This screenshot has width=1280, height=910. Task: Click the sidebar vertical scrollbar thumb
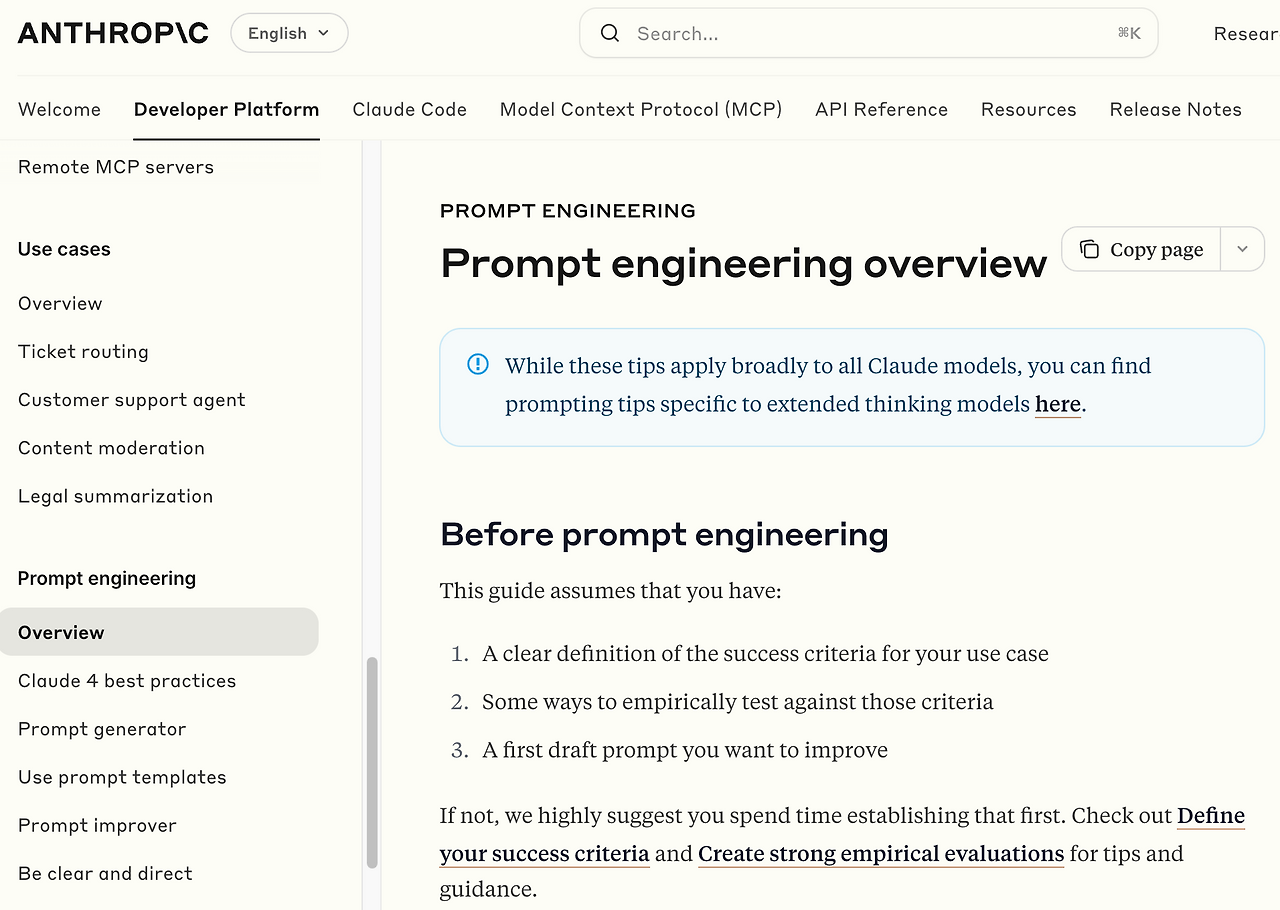[372, 760]
